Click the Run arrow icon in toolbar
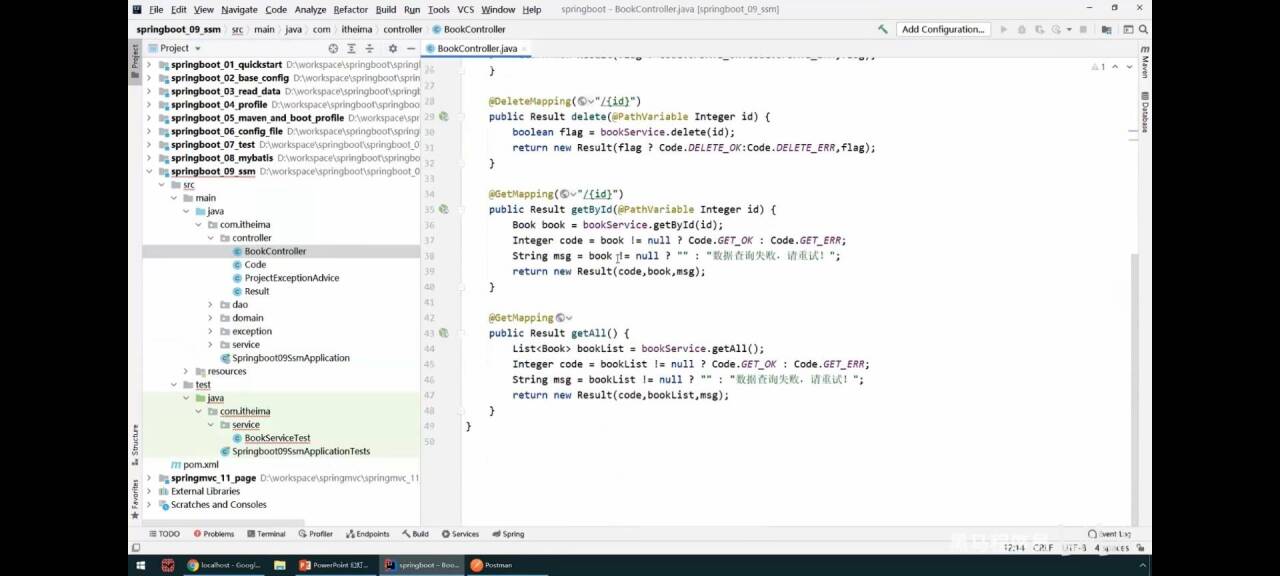1280x576 pixels. [x=1004, y=30]
